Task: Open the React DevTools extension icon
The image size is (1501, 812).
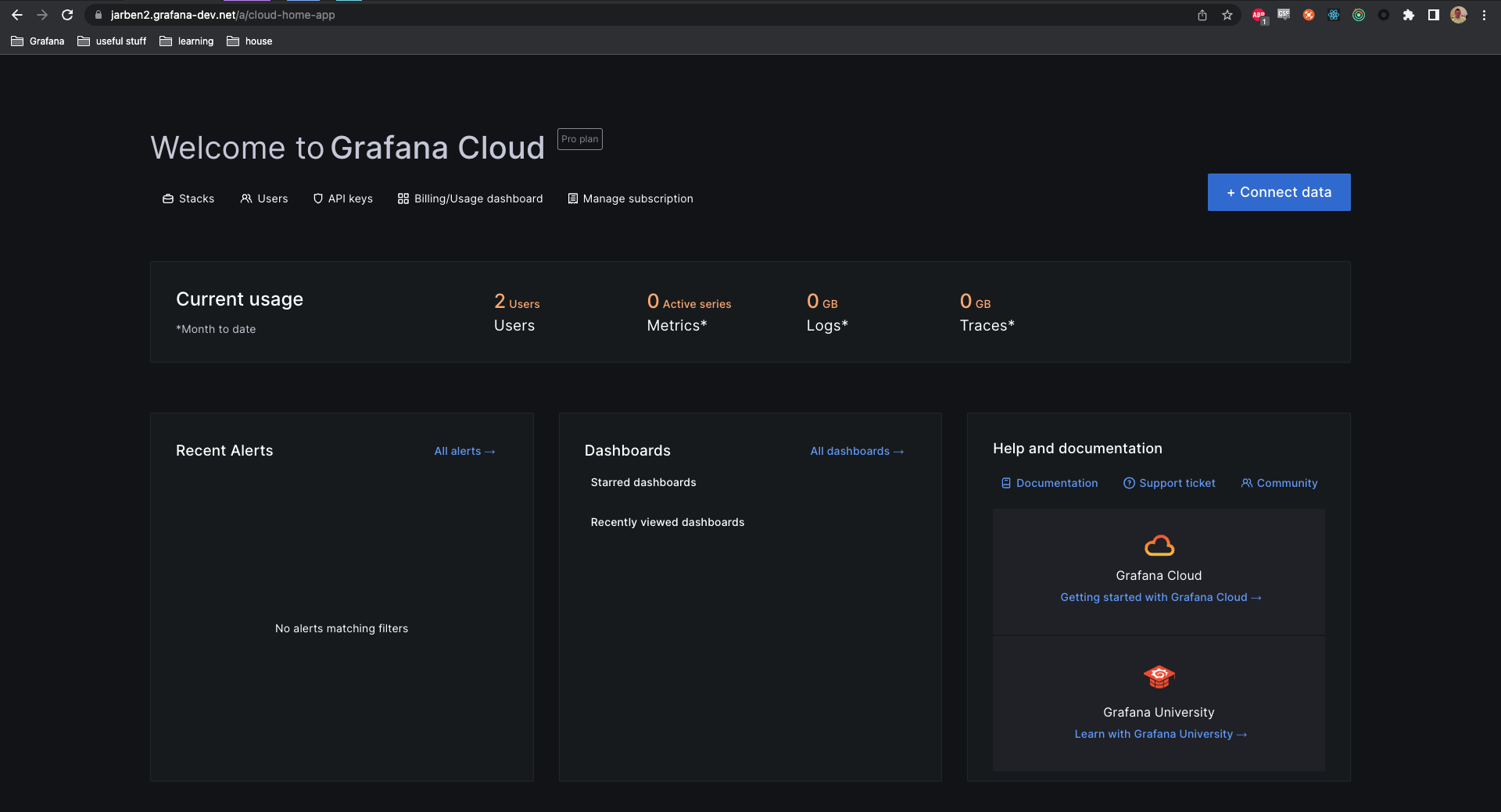Action: (1334, 15)
